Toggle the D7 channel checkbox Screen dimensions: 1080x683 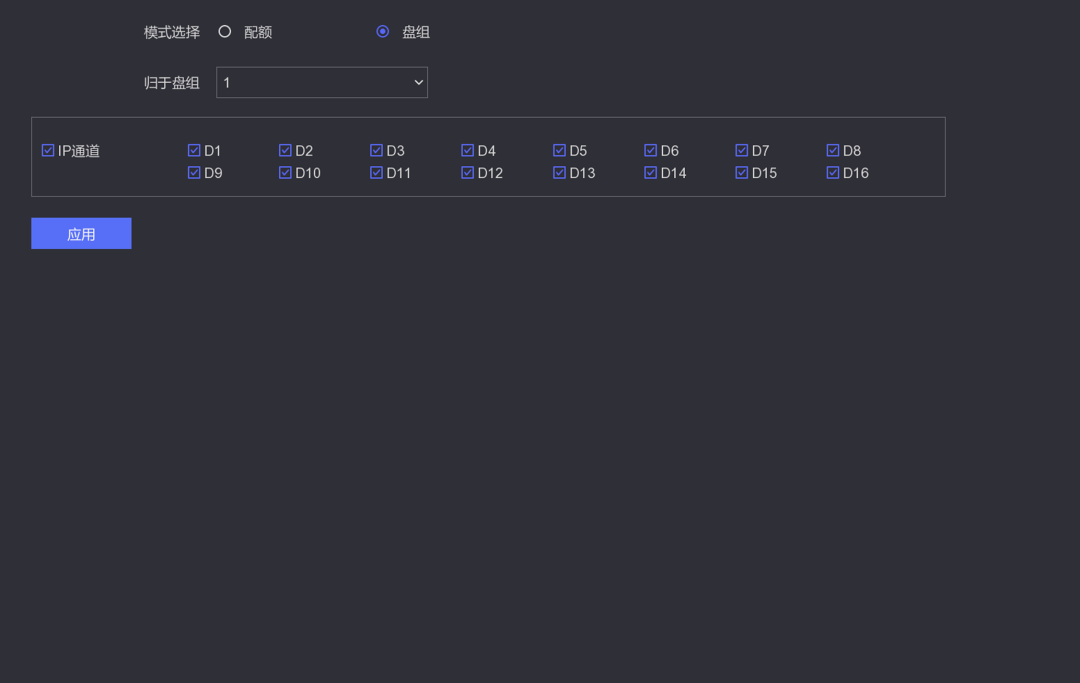(741, 151)
